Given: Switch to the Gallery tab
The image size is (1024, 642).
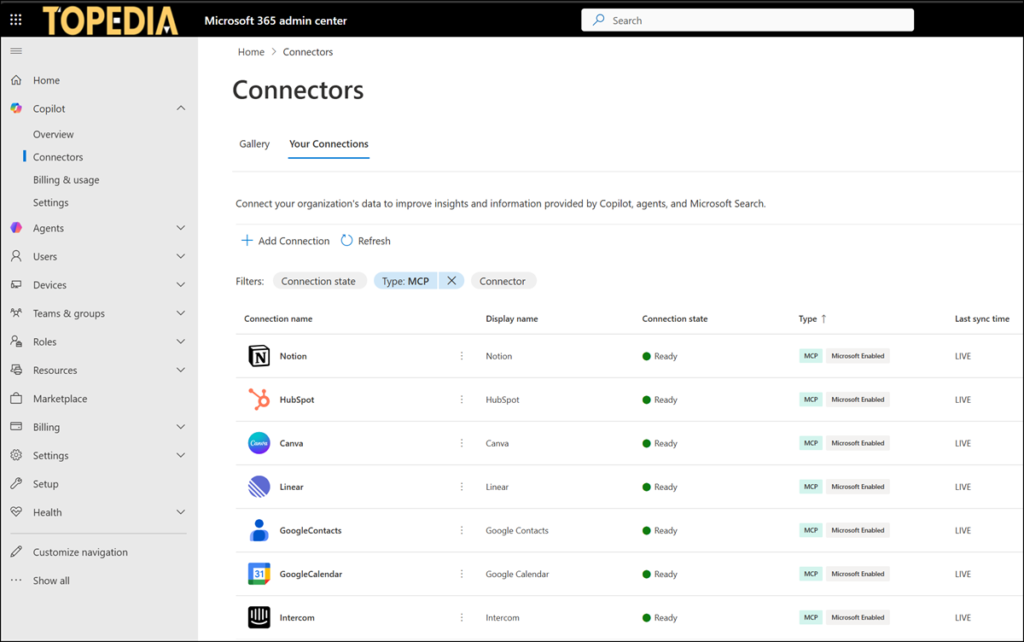Looking at the screenshot, I should 254,144.
